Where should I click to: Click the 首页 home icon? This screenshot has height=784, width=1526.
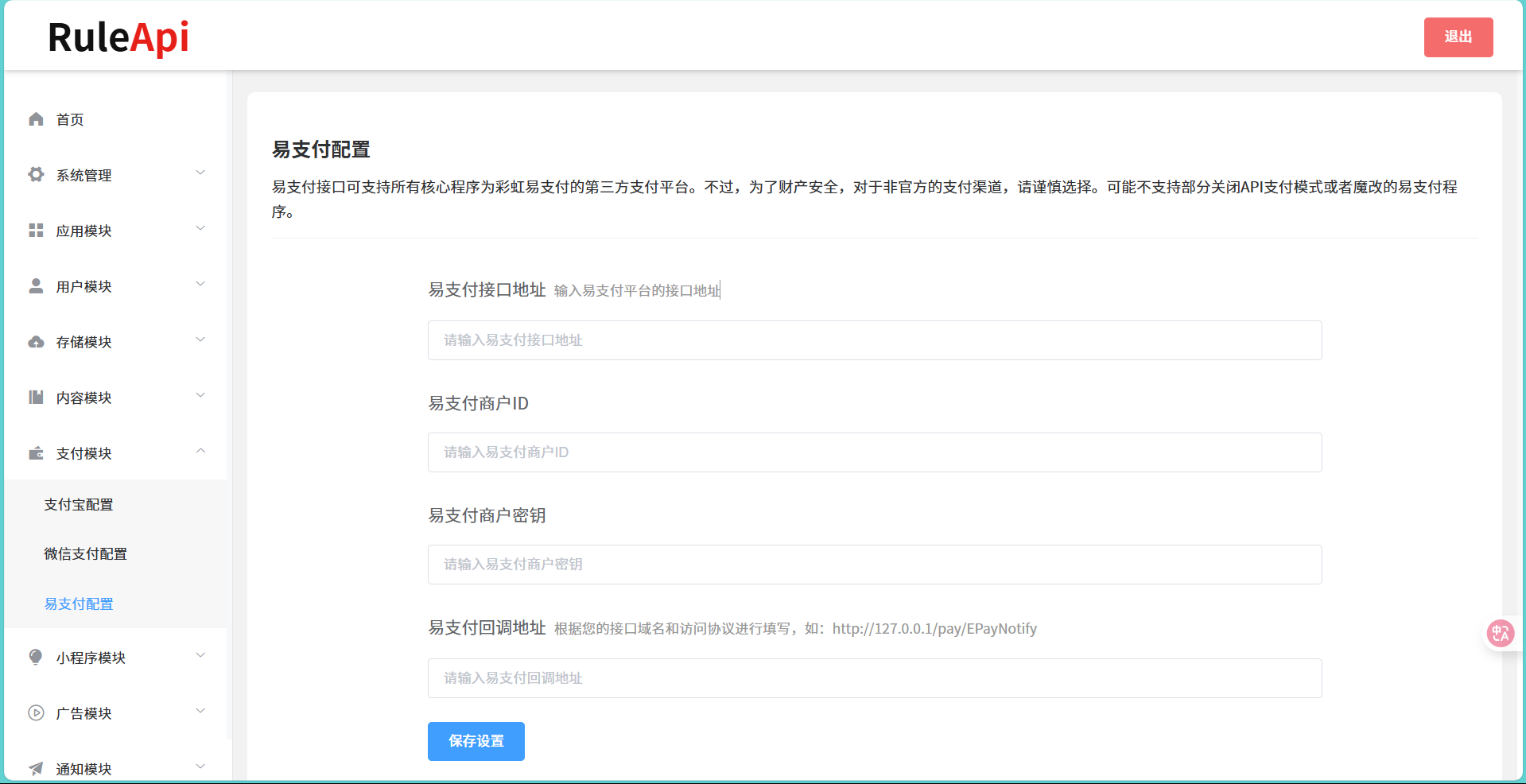(x=36, y=119)
